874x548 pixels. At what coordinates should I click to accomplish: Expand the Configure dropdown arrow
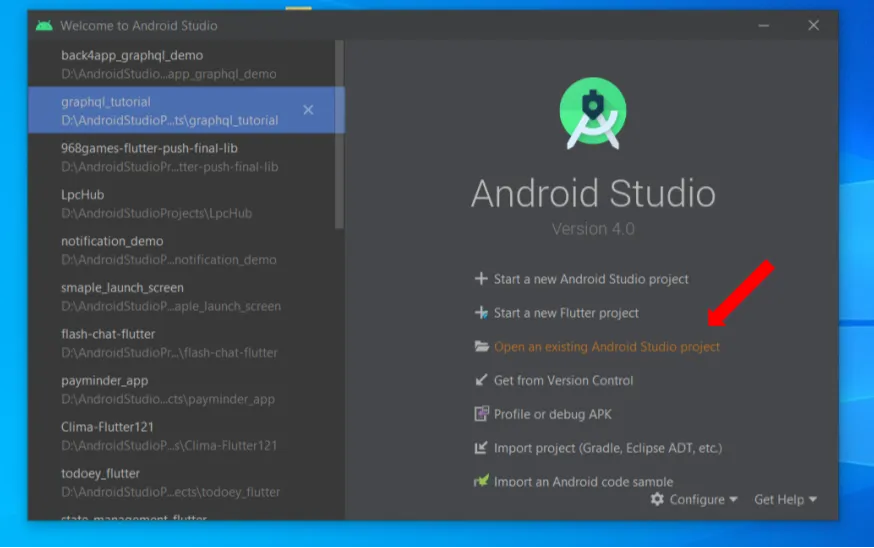pyautogui.click(x=733, y=499)
